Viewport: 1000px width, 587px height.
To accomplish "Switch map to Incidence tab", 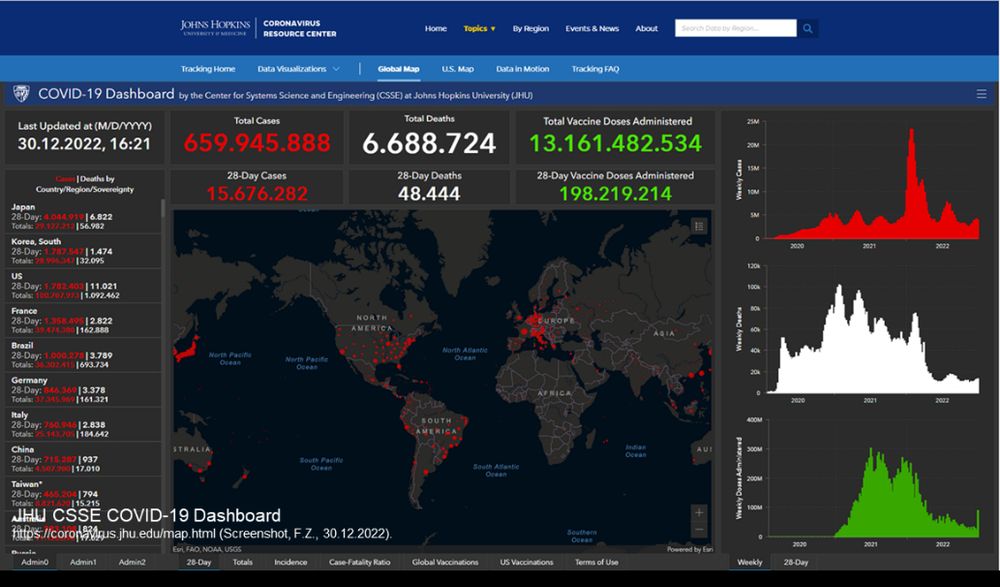I will pyautogui.click(x=290, y=562).
